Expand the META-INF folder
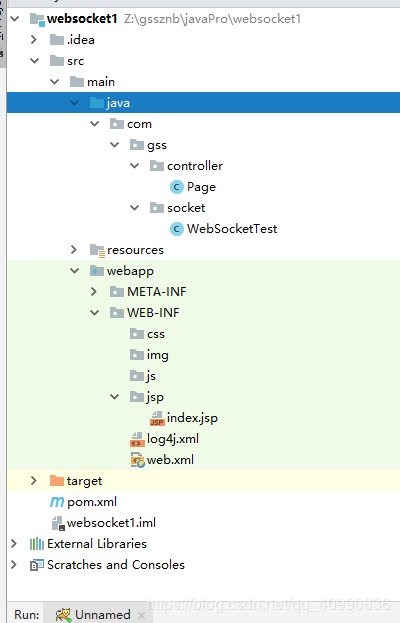Screen dimensions: 400x623 click(94, 292)
